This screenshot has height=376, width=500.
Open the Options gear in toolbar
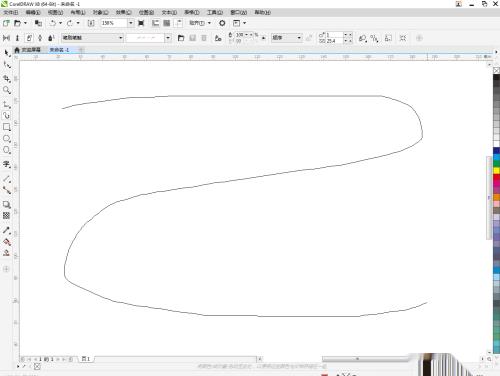pos(222,23)
